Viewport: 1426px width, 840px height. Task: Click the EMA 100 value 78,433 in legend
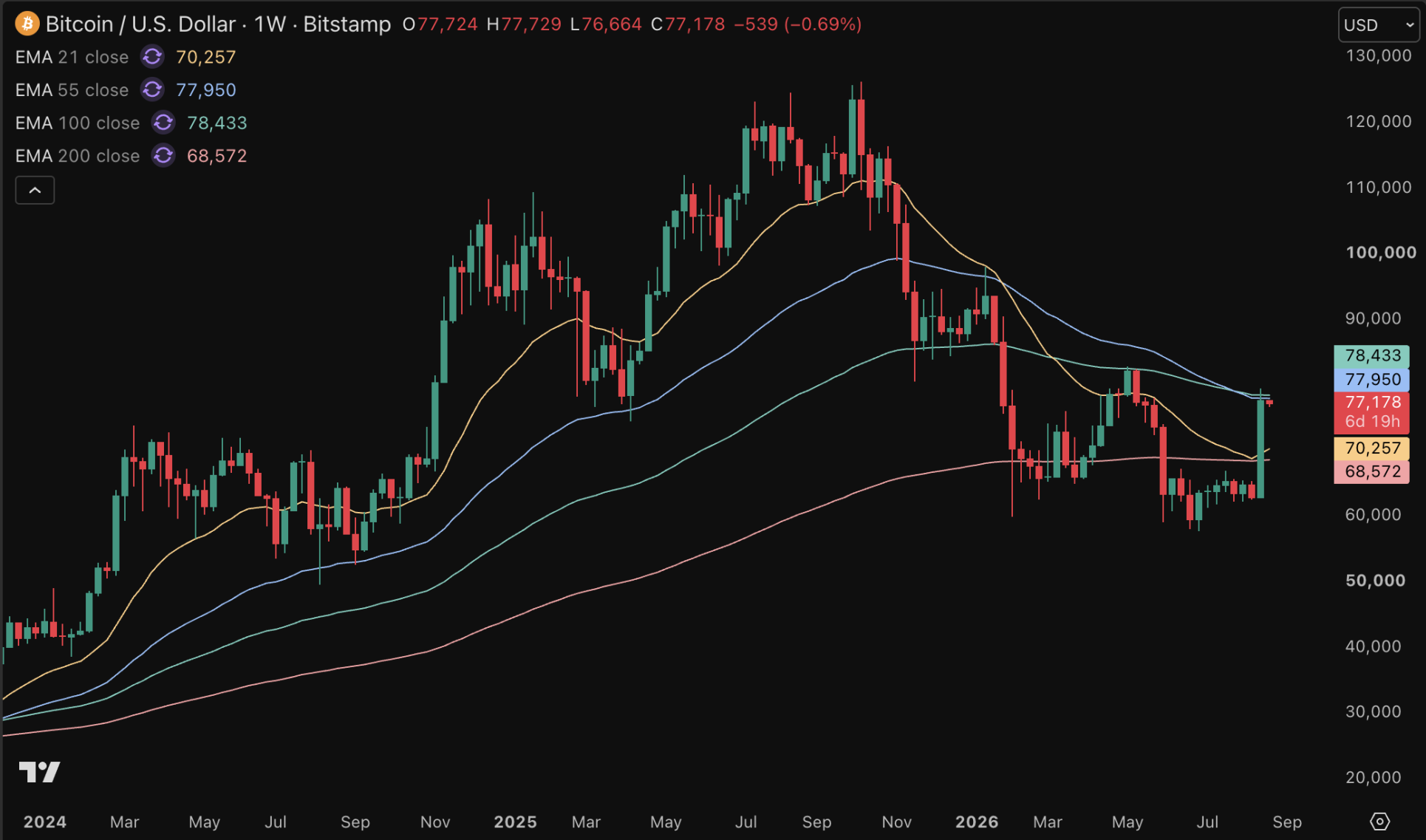point(217,123)
